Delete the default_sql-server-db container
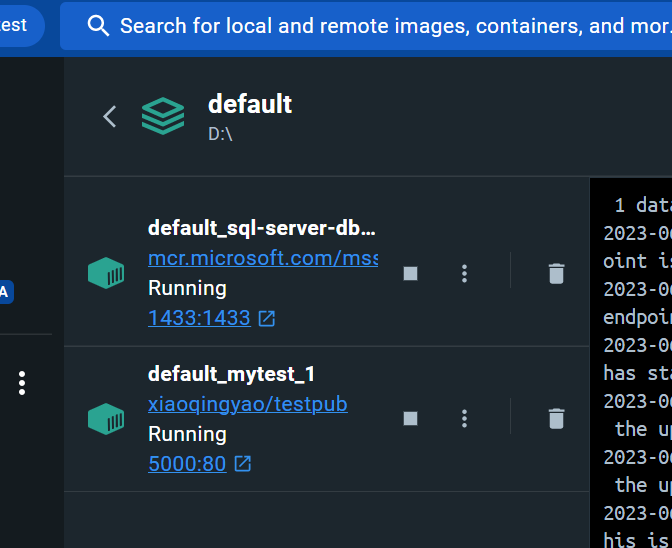 [556, 273]
